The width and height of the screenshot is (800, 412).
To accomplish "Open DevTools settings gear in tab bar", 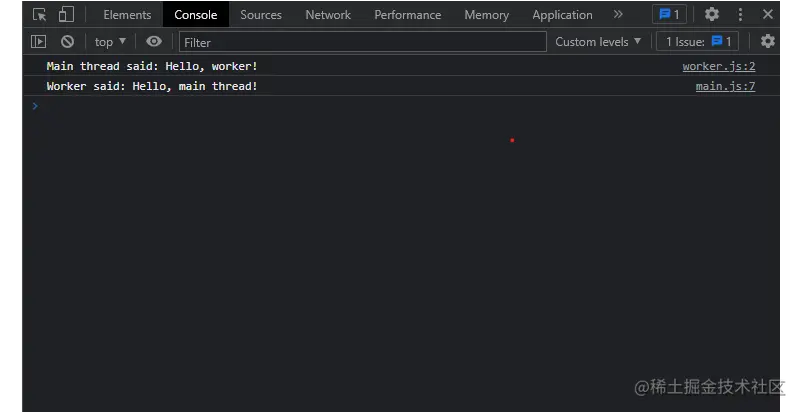I will (712, 14).
